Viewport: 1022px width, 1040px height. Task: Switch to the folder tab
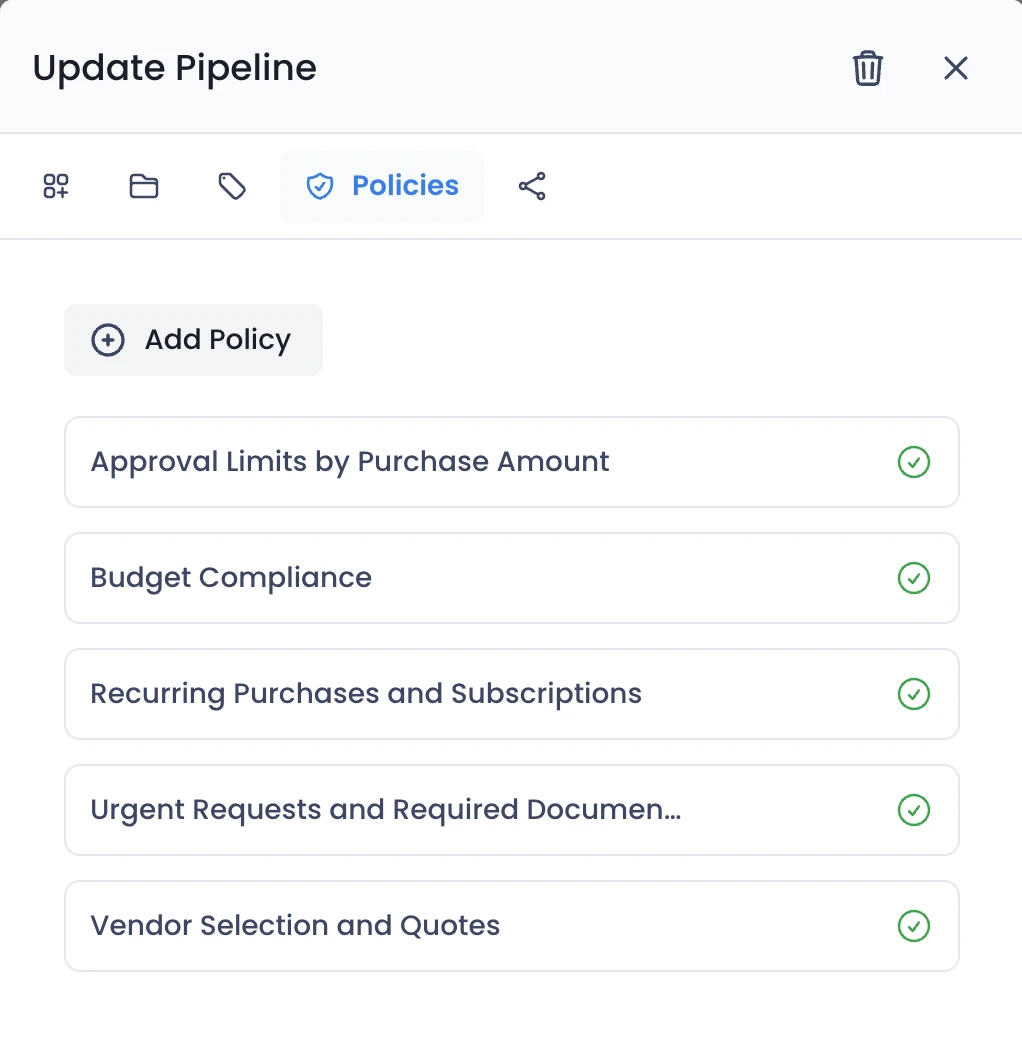(x=143, y=186)
